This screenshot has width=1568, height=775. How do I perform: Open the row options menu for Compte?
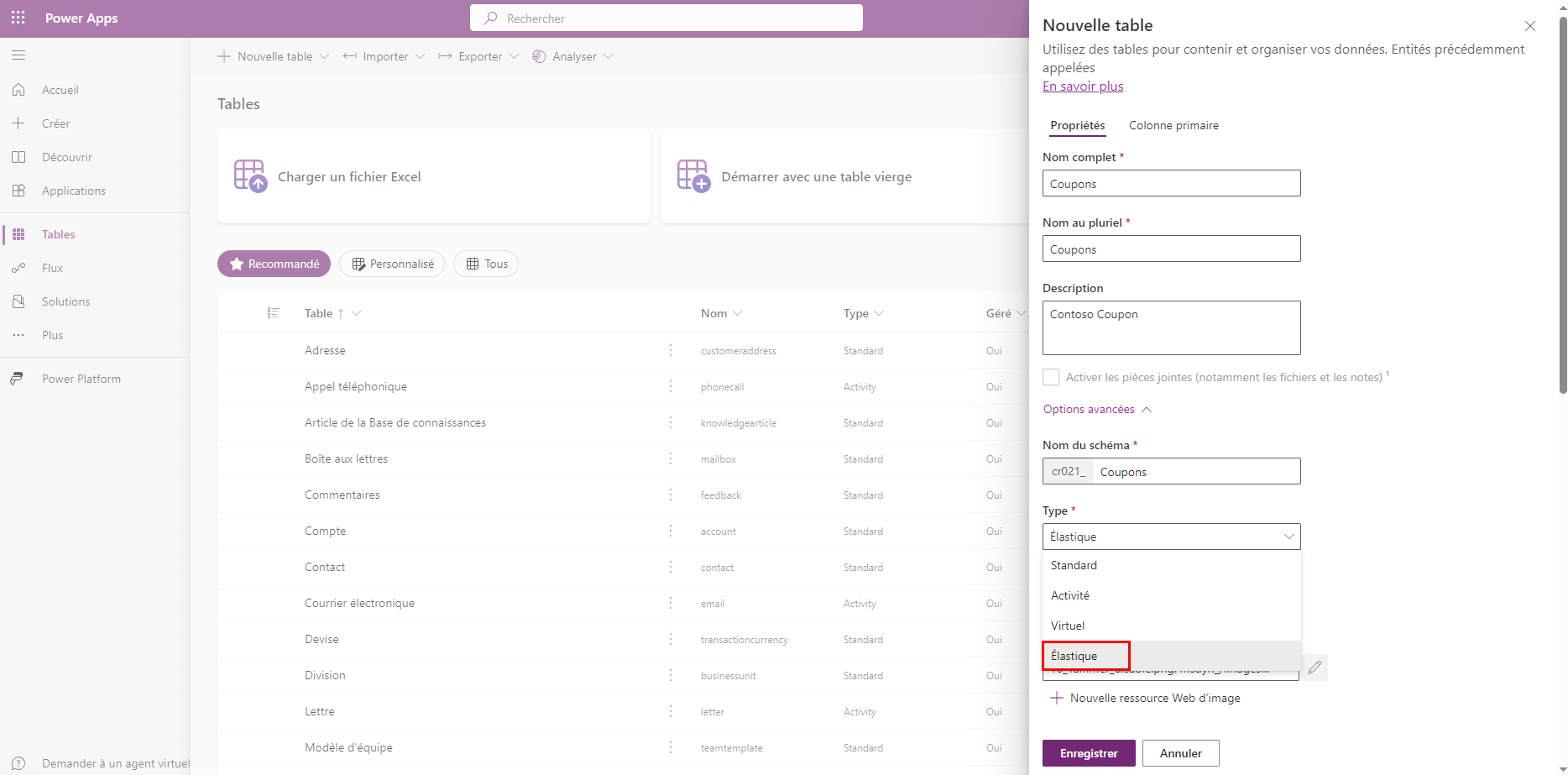(x=671, y=530)
